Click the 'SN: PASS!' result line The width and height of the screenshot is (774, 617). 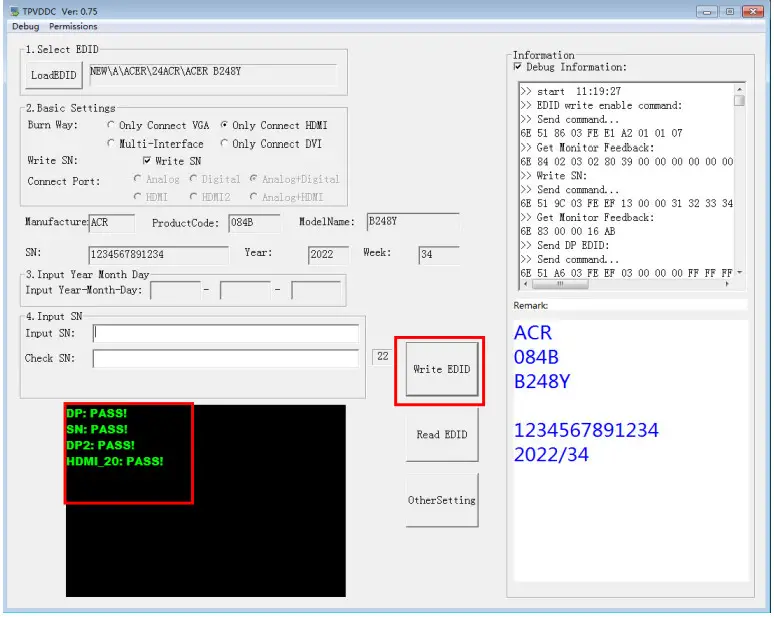point(97,429)
